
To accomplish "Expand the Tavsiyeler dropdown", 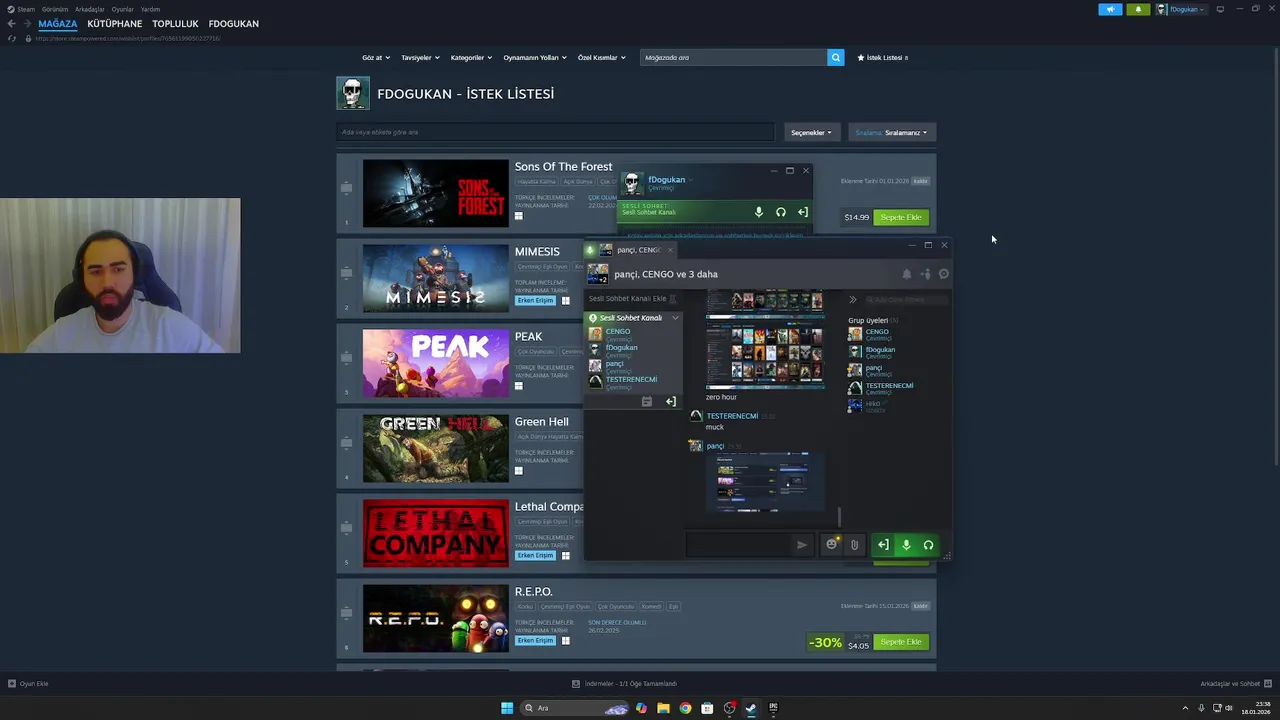I will coord(420,58).
